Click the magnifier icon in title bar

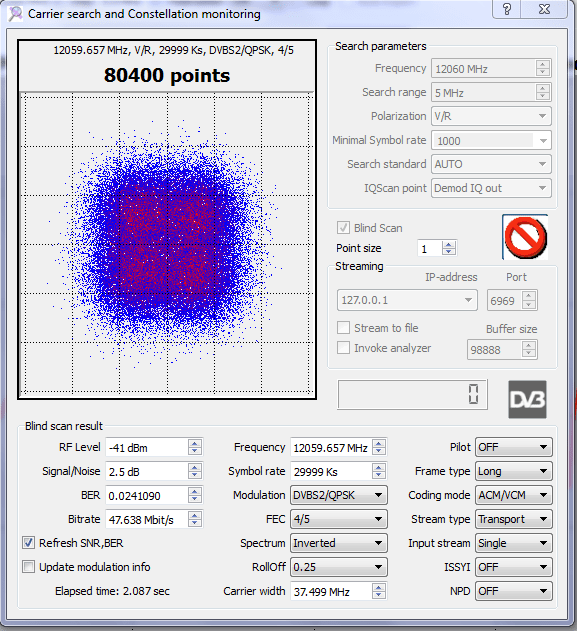[16, 14]
